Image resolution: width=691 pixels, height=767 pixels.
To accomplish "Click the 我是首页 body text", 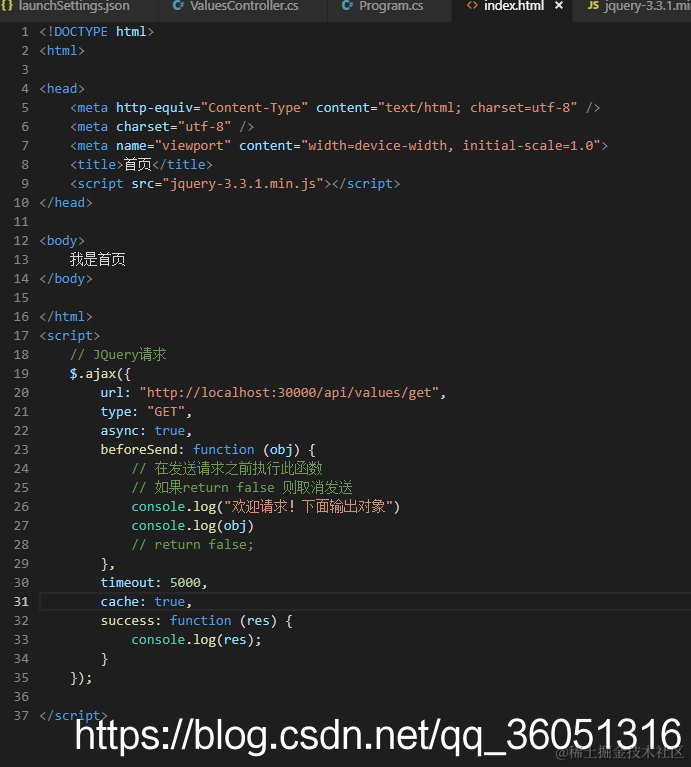I will coord(98,259).
